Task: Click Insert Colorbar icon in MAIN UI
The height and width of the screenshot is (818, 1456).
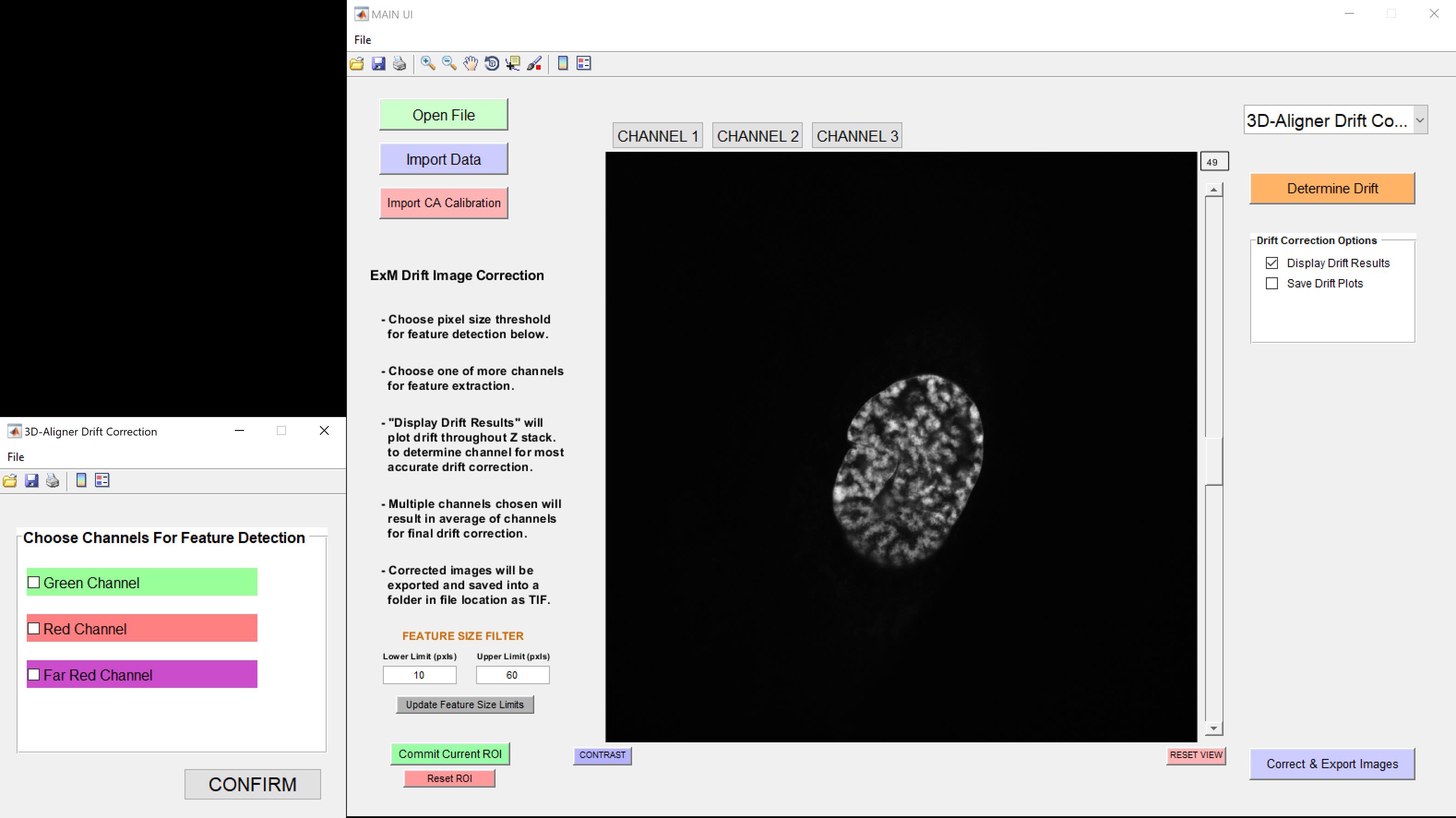Action: [x=562, y=63]
